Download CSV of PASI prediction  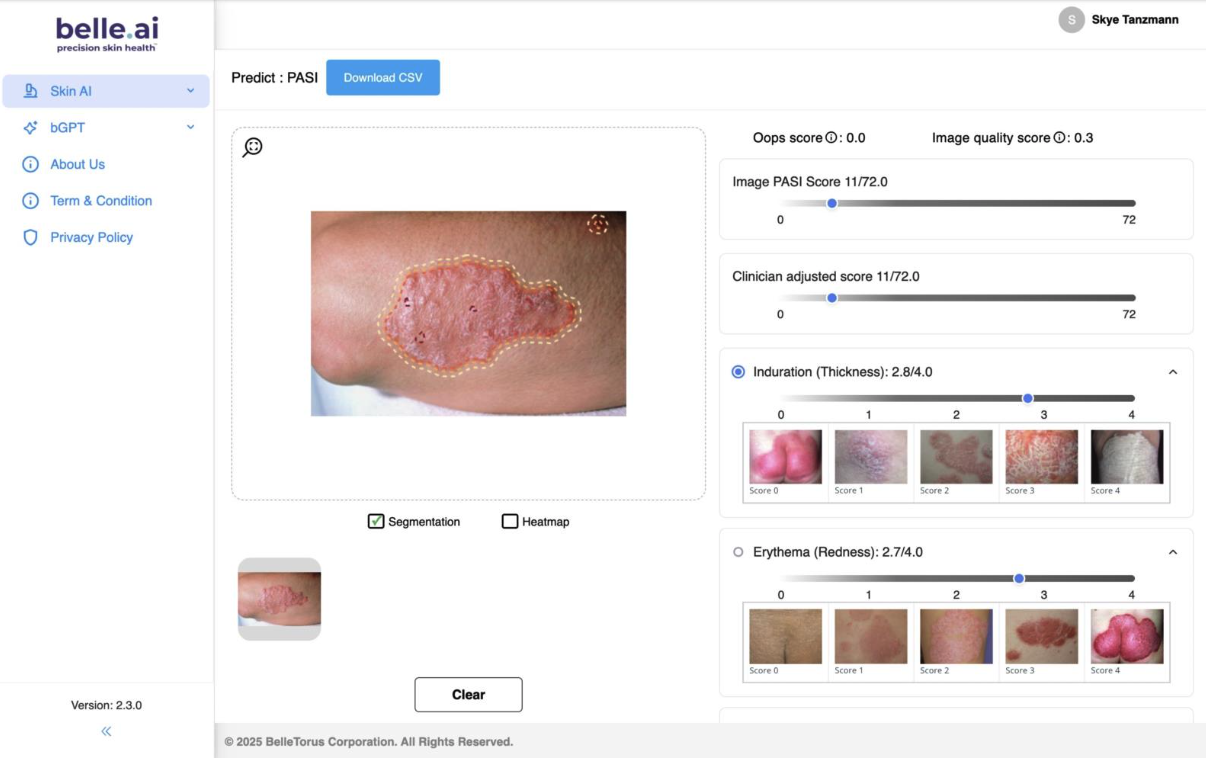[383, 78]
